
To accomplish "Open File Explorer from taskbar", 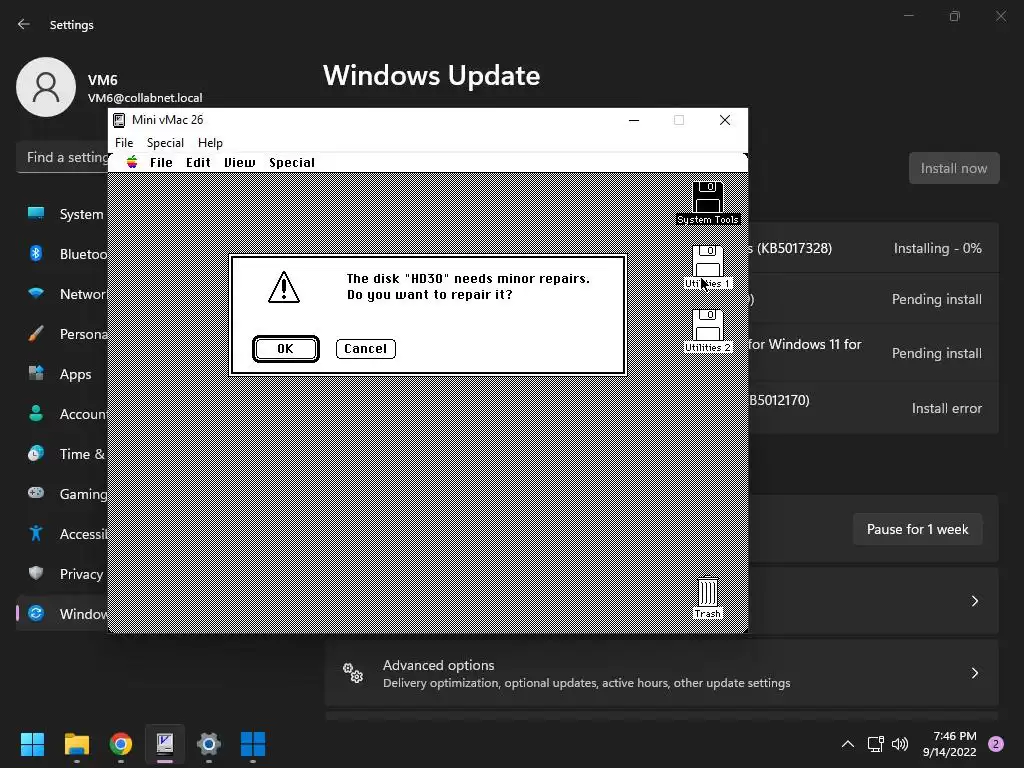I will [76, 744].
